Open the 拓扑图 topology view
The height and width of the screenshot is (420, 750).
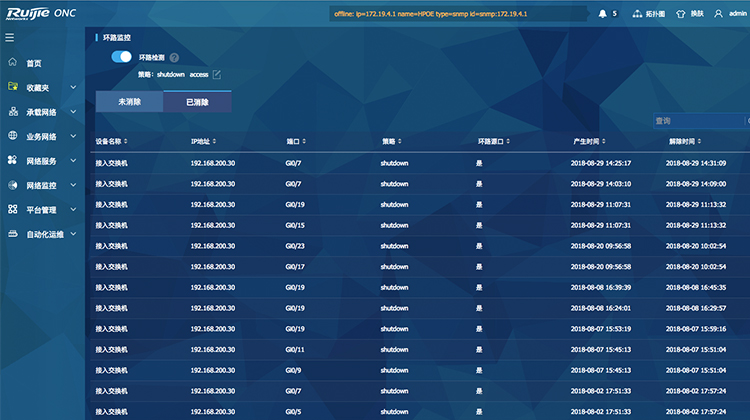click(x=650, y=14)
